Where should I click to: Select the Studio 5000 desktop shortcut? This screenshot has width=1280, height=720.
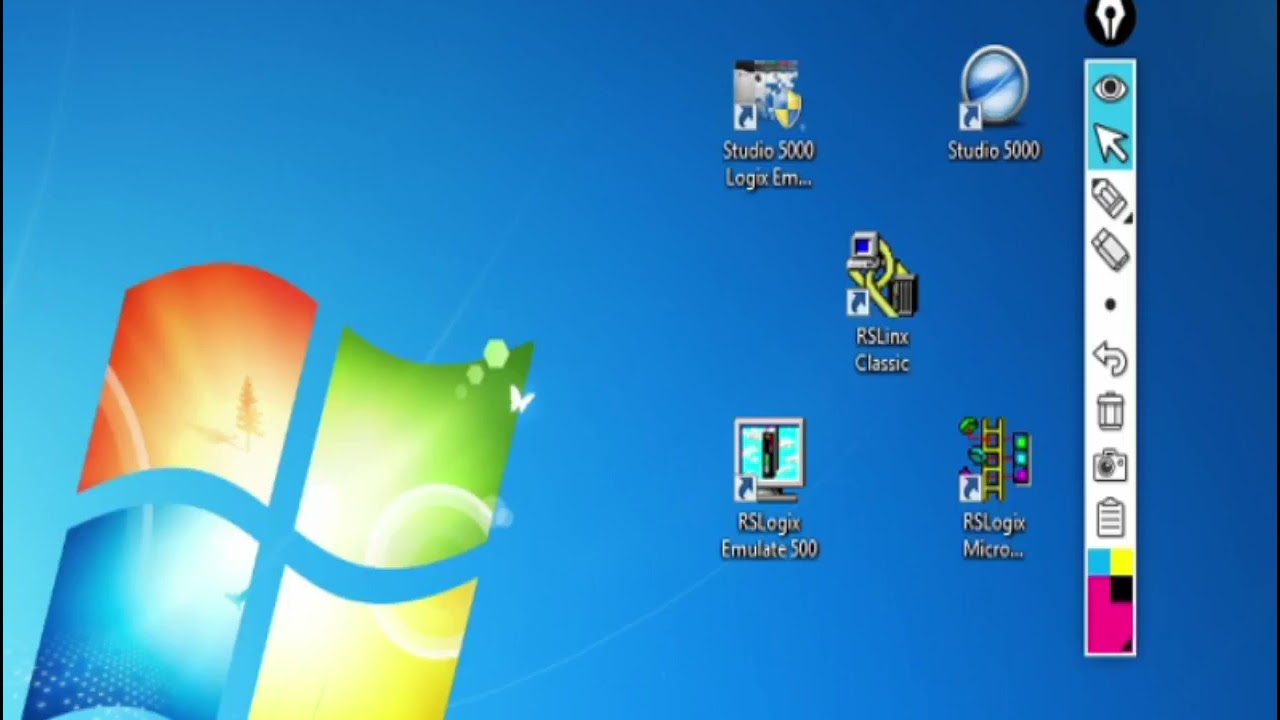[994, 104]
